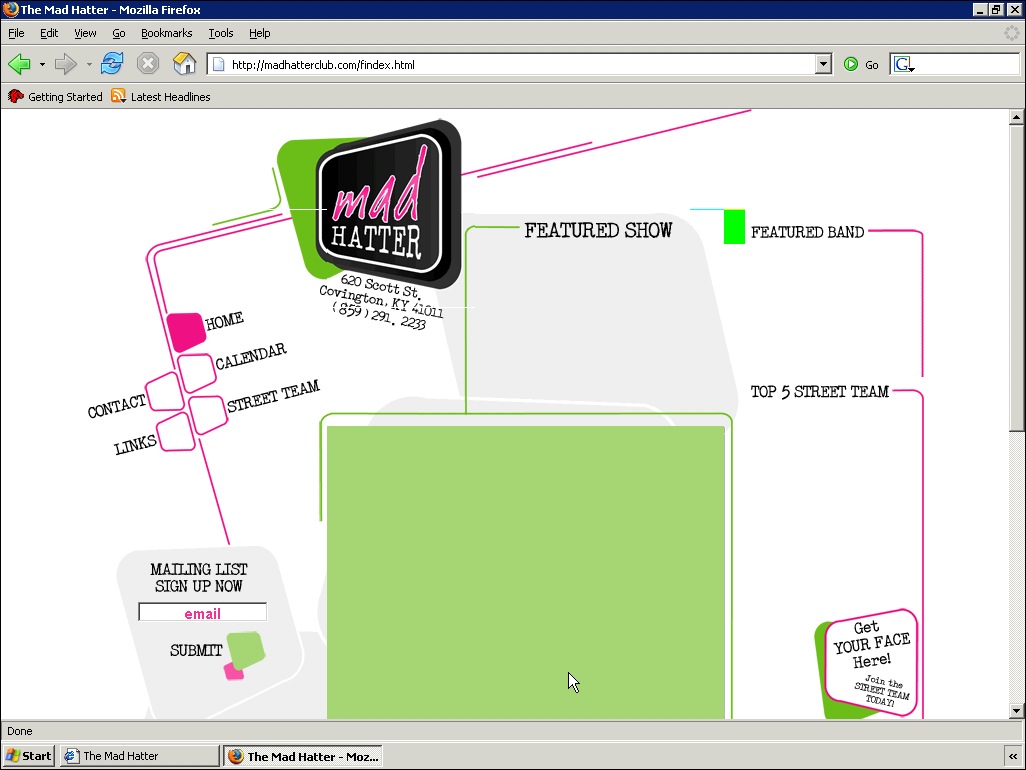1026x770 pixels.
Task: Click the URL address bar field
Action: coord(512,64)
